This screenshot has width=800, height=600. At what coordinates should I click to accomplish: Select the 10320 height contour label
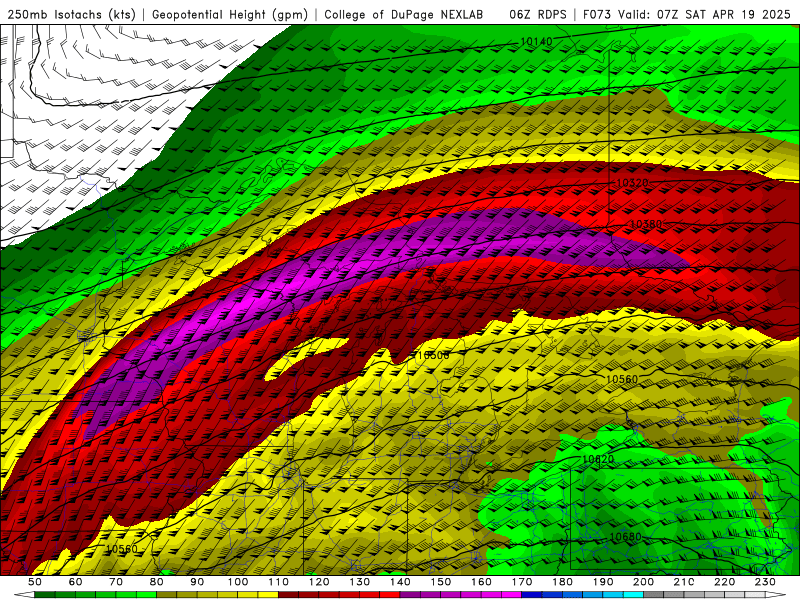coord(632,183)
